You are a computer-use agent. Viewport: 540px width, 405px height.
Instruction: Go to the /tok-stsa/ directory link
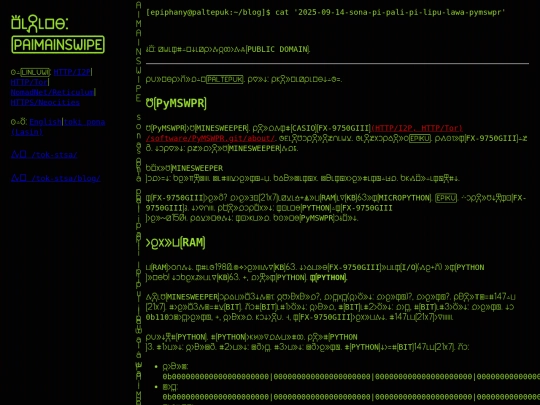tap(44, 155)
